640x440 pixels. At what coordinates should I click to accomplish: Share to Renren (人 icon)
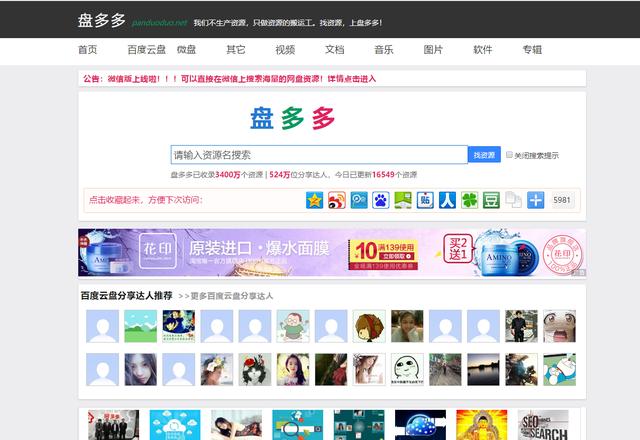pyautogui.click(x=447, y=200)
